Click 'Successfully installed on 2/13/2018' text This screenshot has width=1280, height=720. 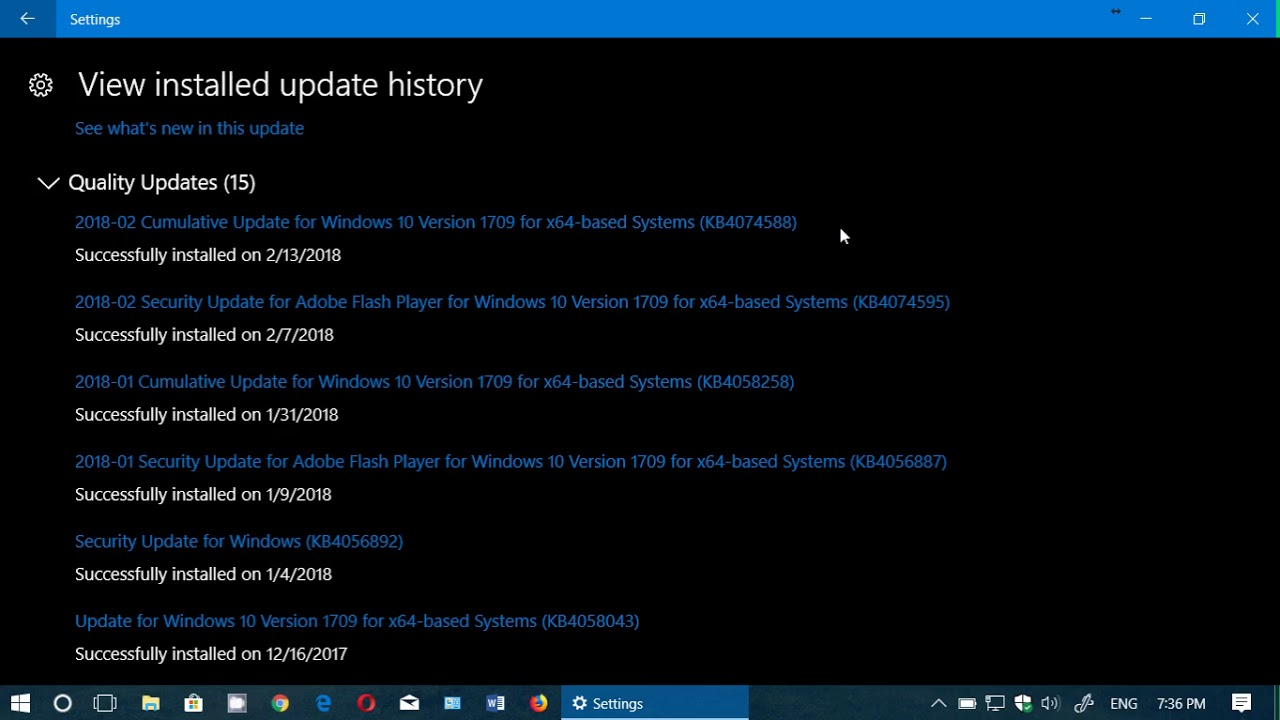click(x=208, y=255)
